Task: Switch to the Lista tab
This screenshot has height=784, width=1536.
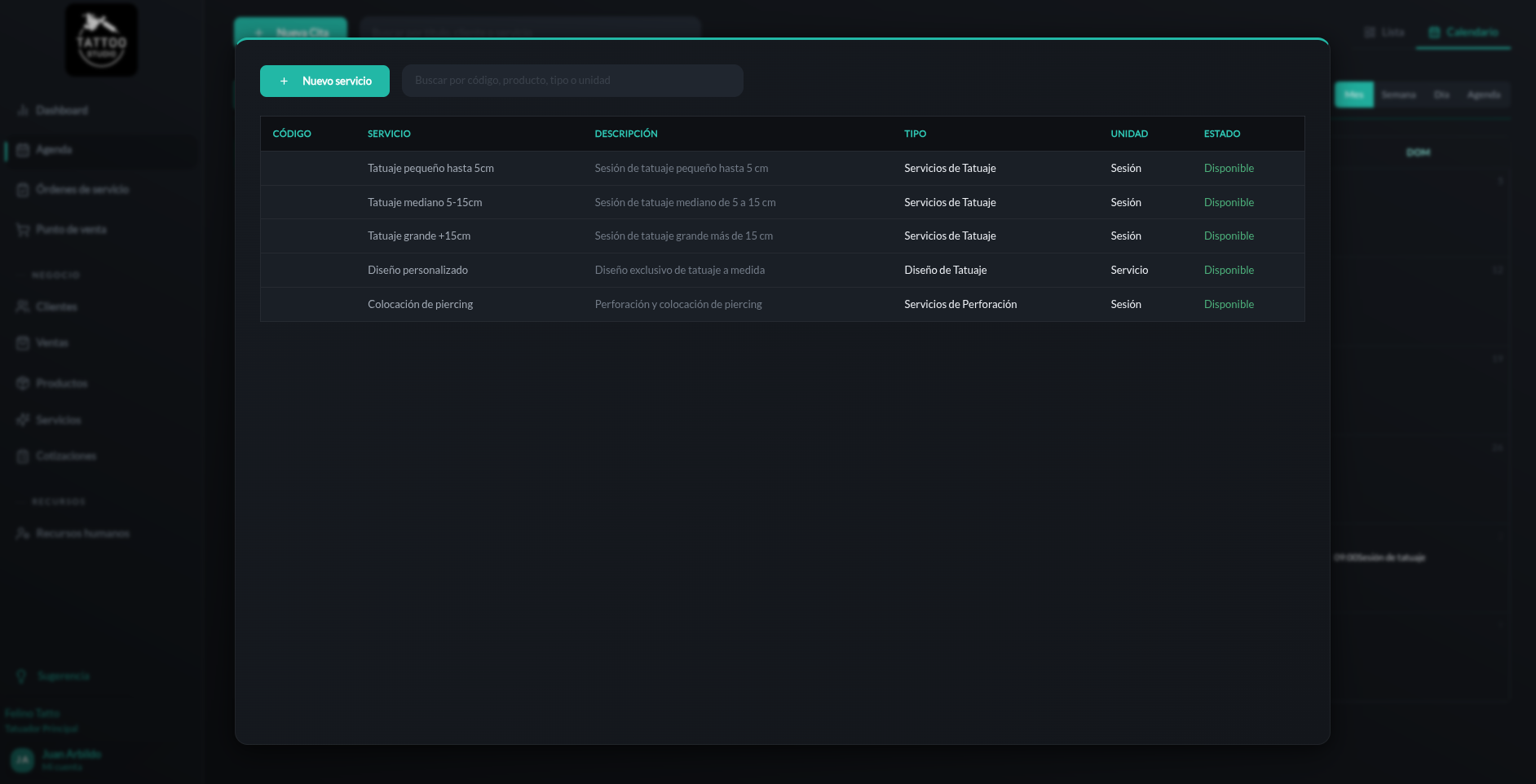Action: (x=1384, y=33)
